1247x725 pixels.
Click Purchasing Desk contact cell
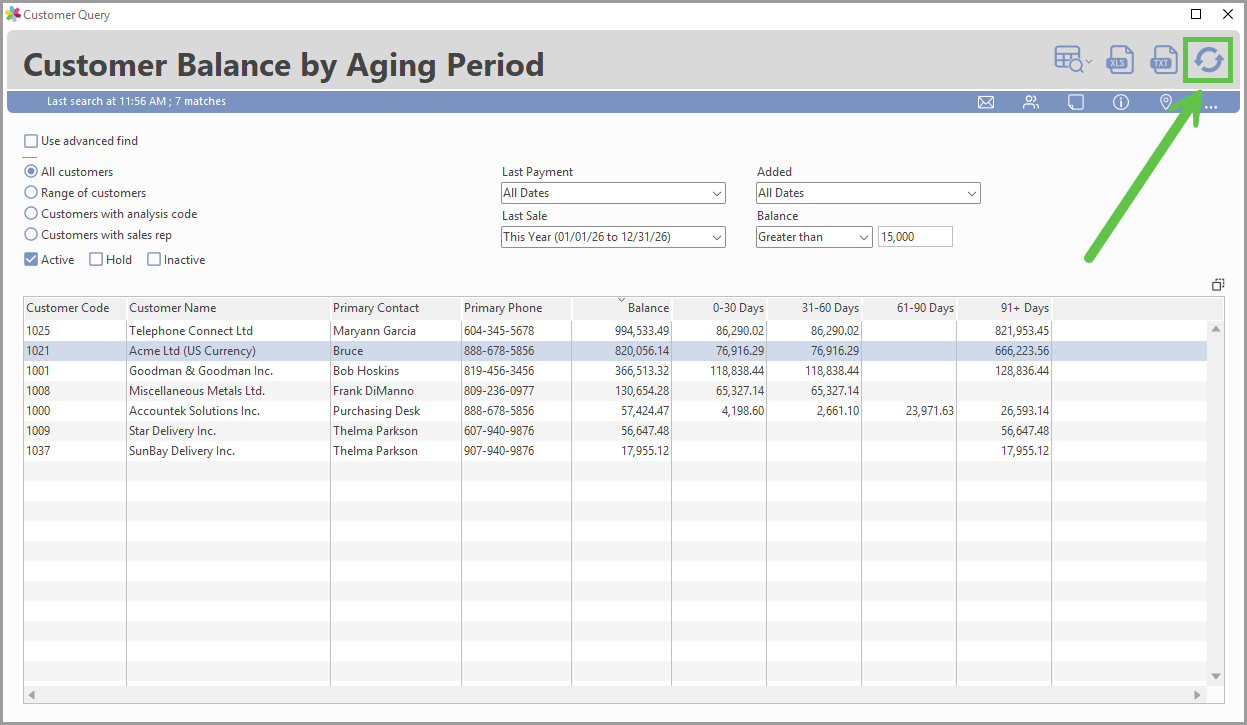coord(395,411)
